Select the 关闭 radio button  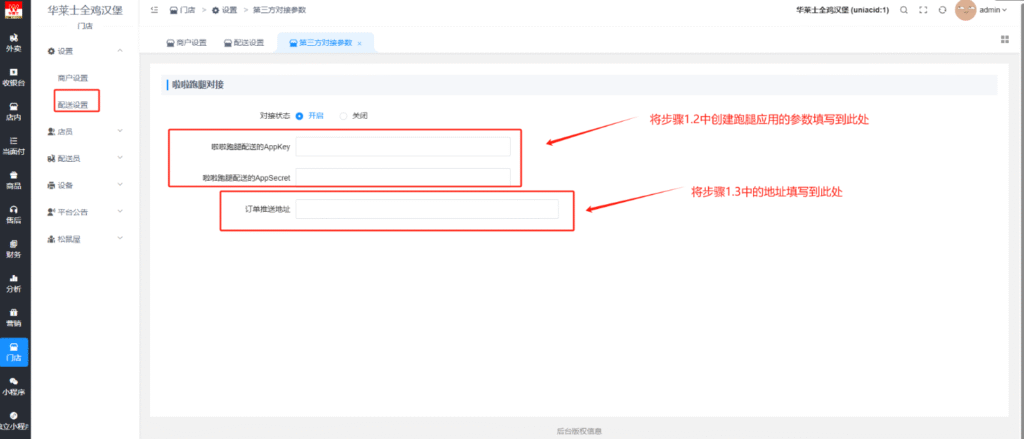345,115
